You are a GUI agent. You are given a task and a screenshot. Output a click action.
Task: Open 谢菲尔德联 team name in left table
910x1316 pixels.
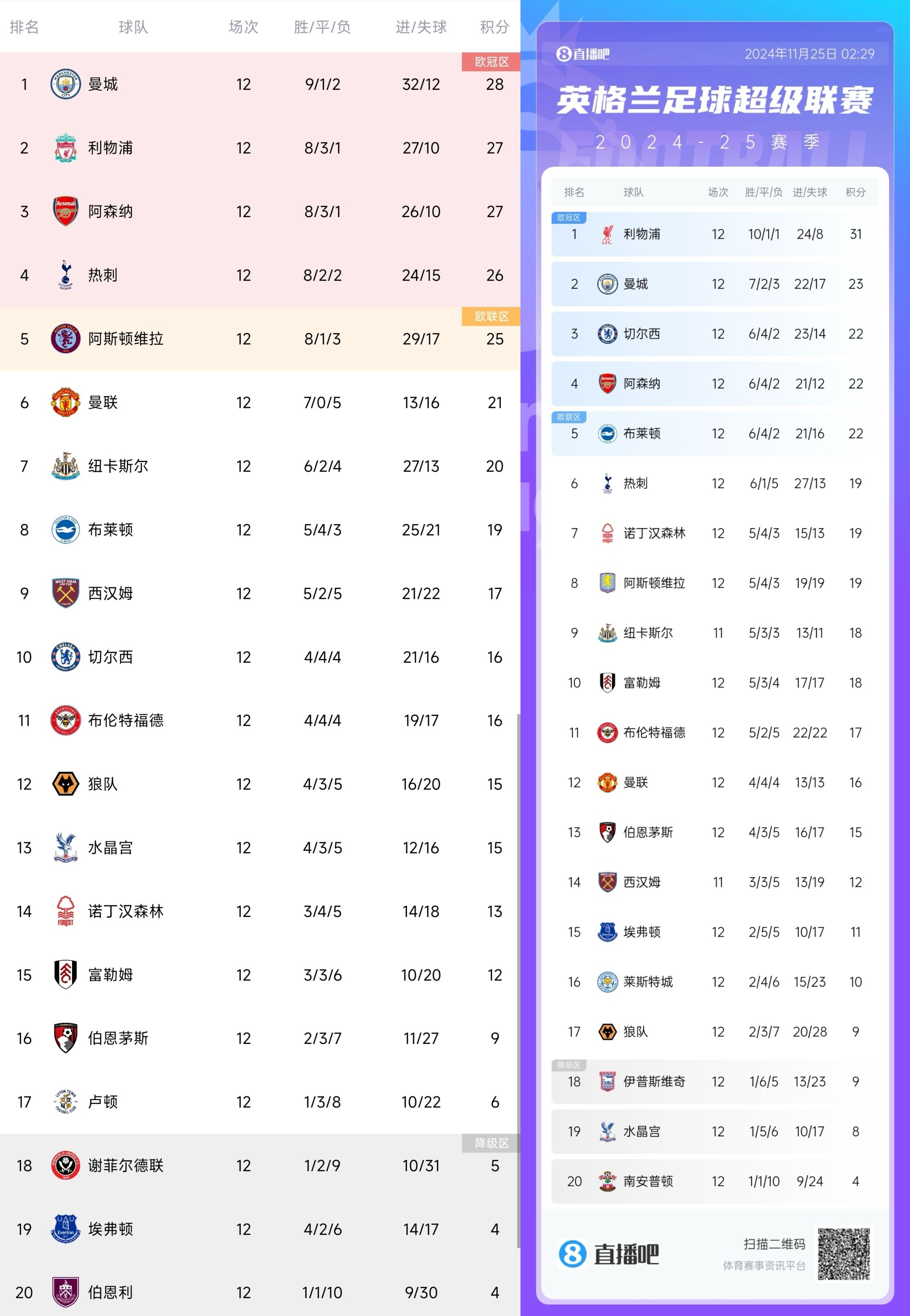125,1166
